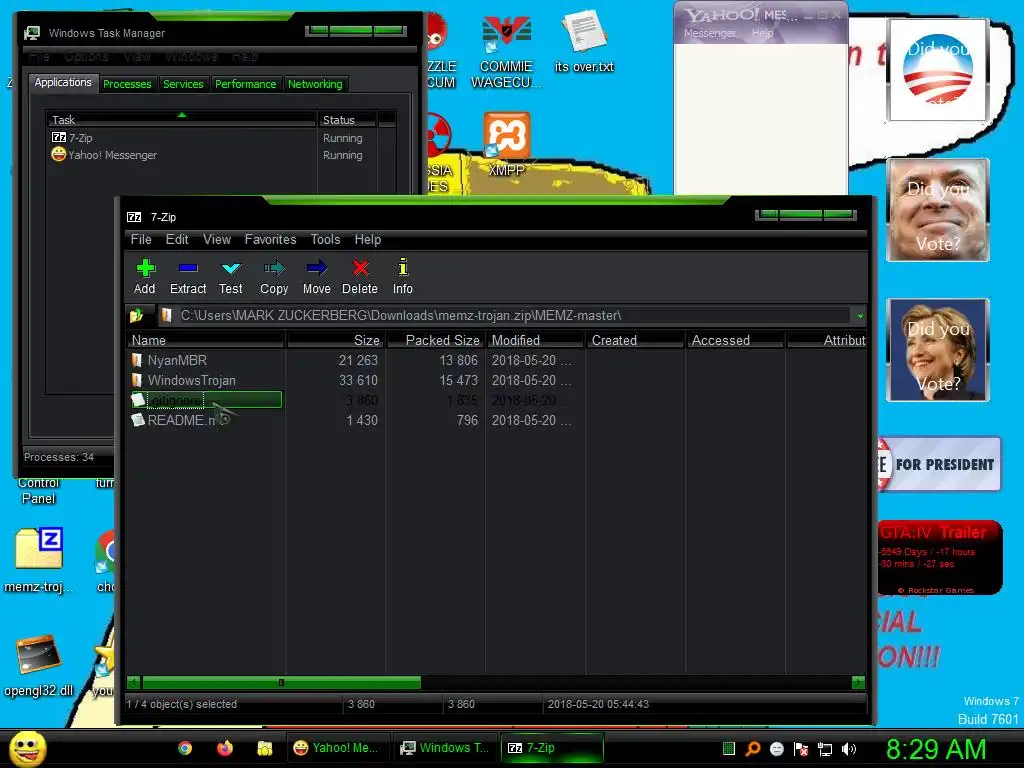Switch to Services tab in Task Manager
Viewport: 1024px width, 768px height.
(x=183, y=84)
